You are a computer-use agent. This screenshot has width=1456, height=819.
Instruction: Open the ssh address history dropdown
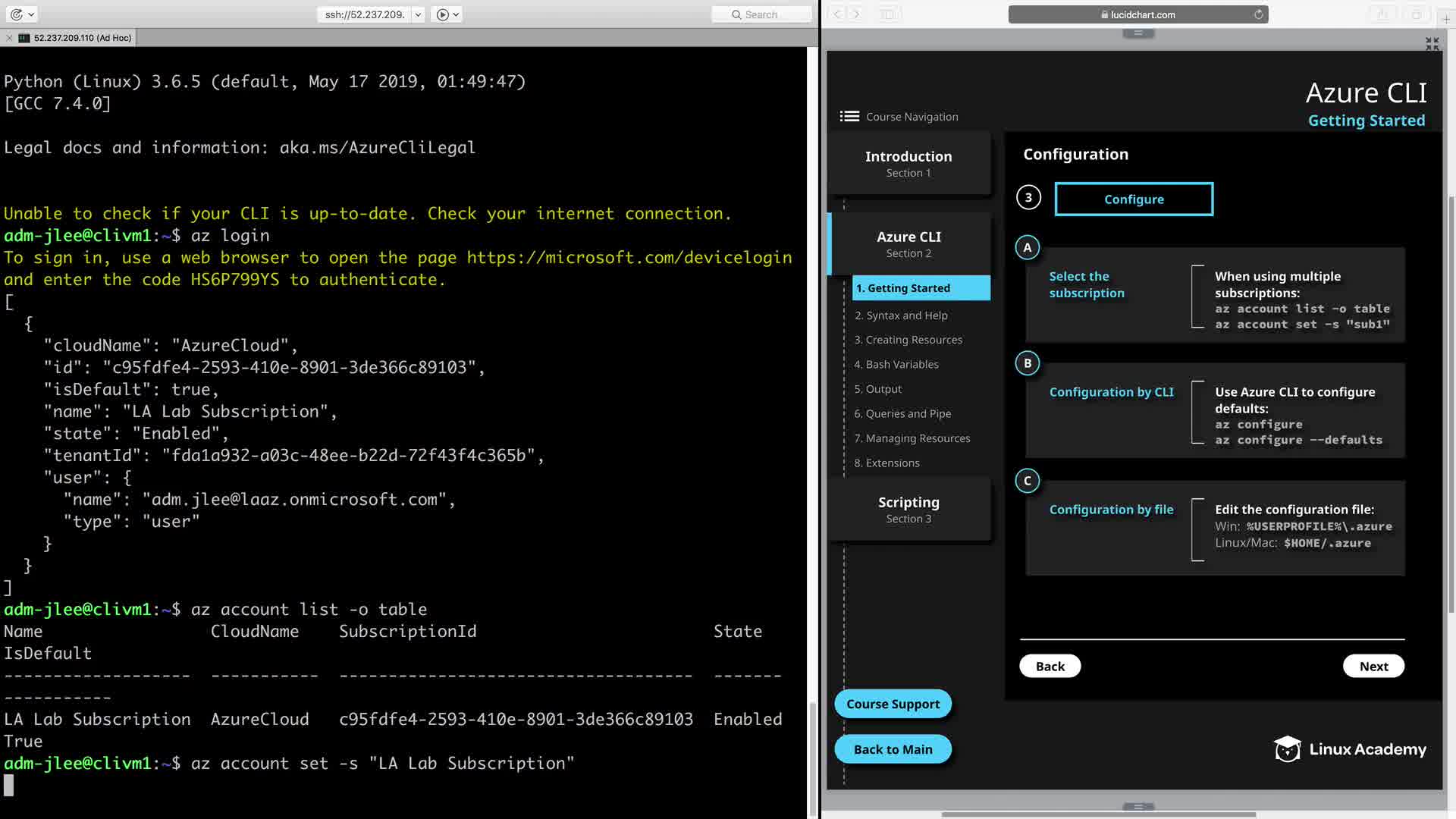(418, 14)
